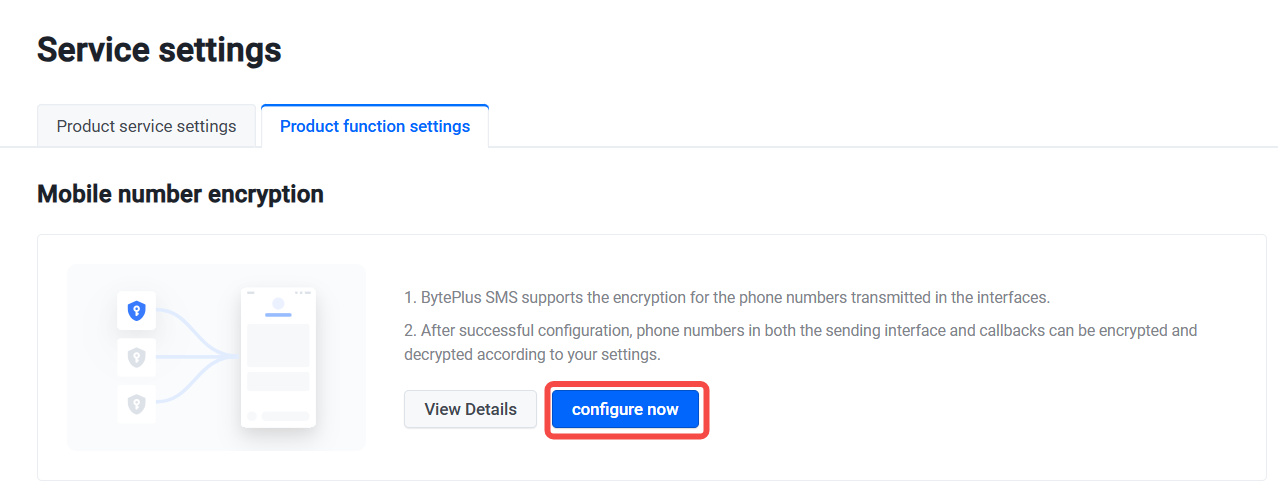Open View Details for mobile number encryption
Viewport: 1278px width, 500px height.
470,409
